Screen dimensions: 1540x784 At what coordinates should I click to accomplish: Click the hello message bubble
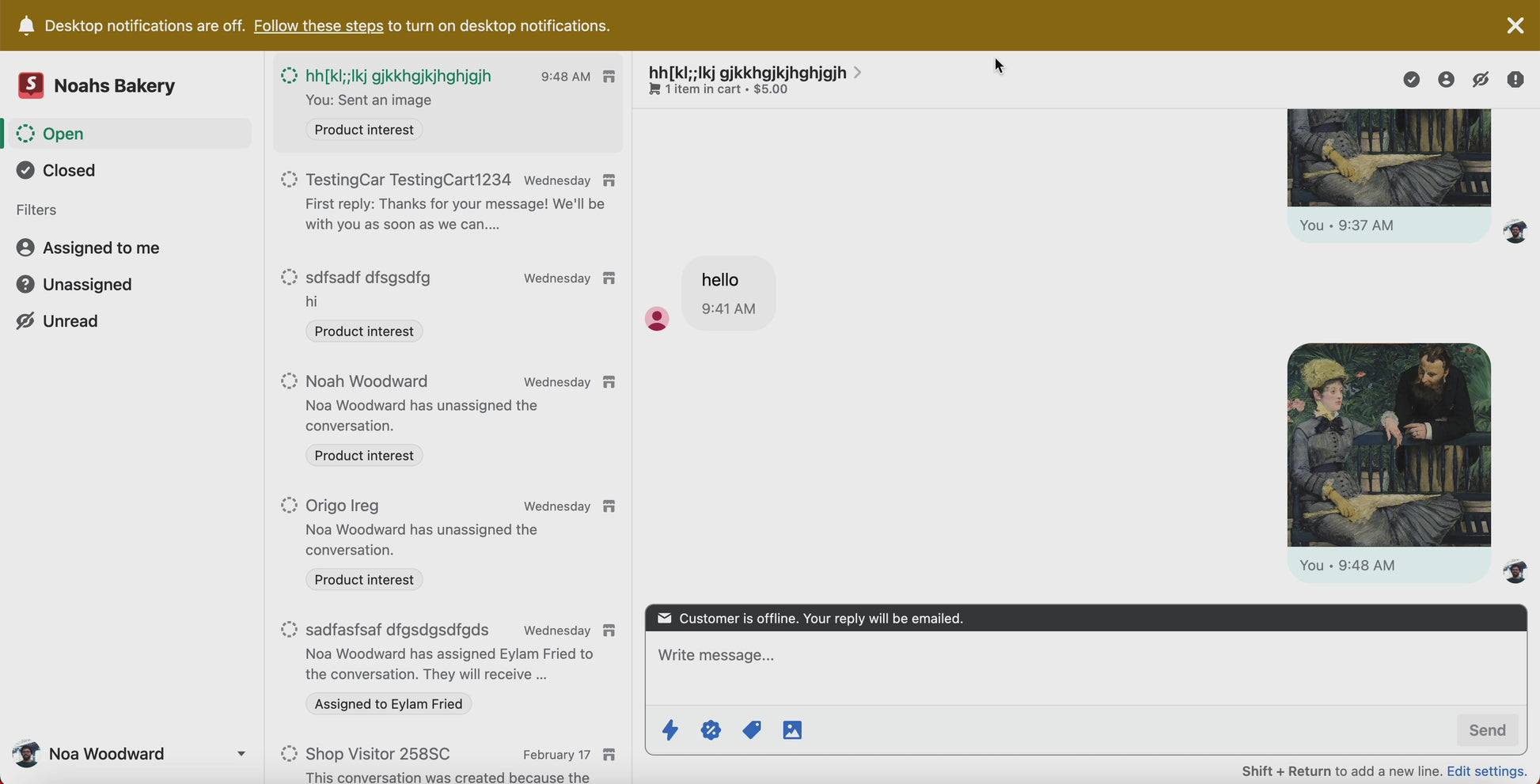click(728, 293)
